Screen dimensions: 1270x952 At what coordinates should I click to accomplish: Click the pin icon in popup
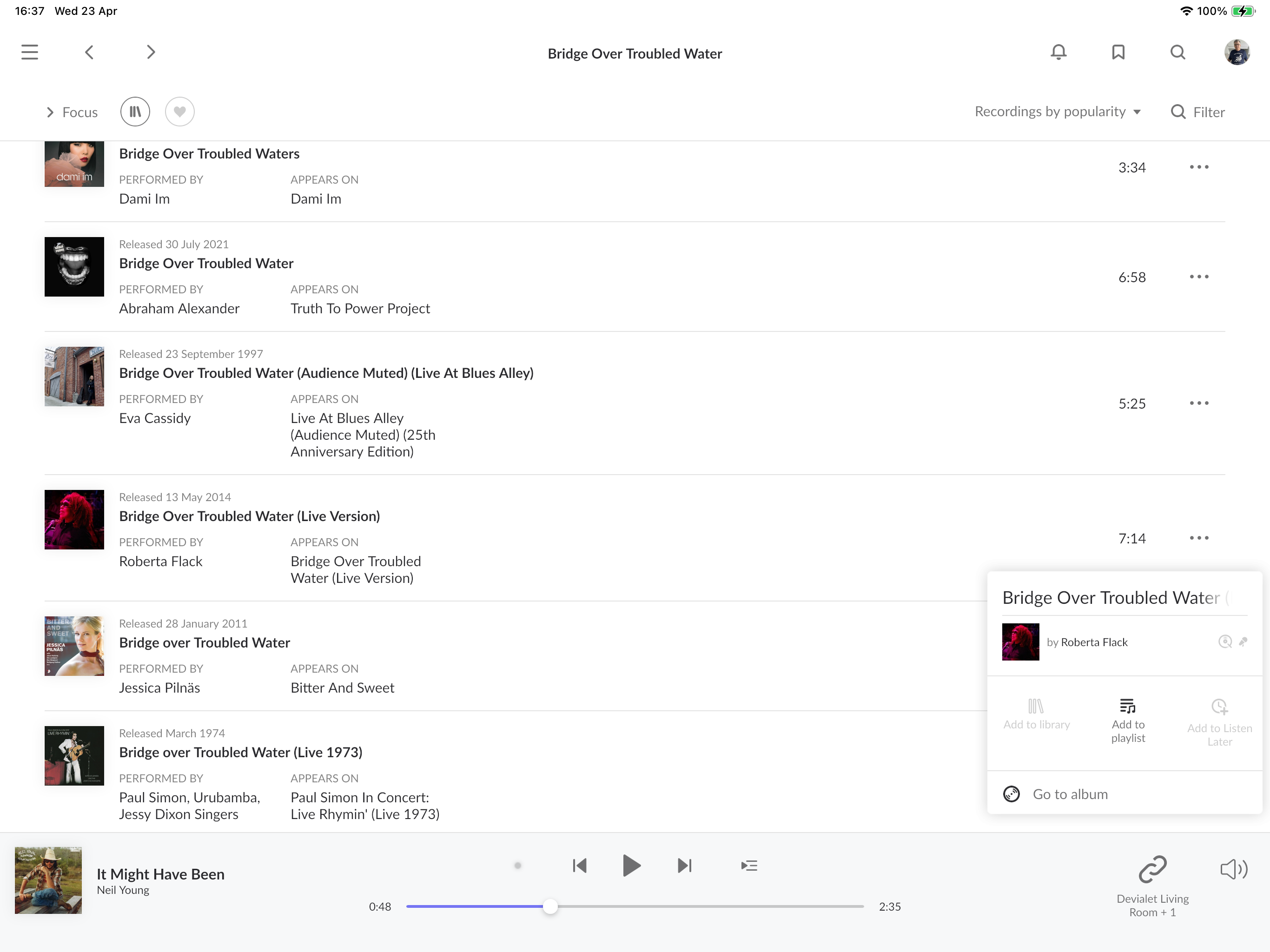click(1243, 642)
